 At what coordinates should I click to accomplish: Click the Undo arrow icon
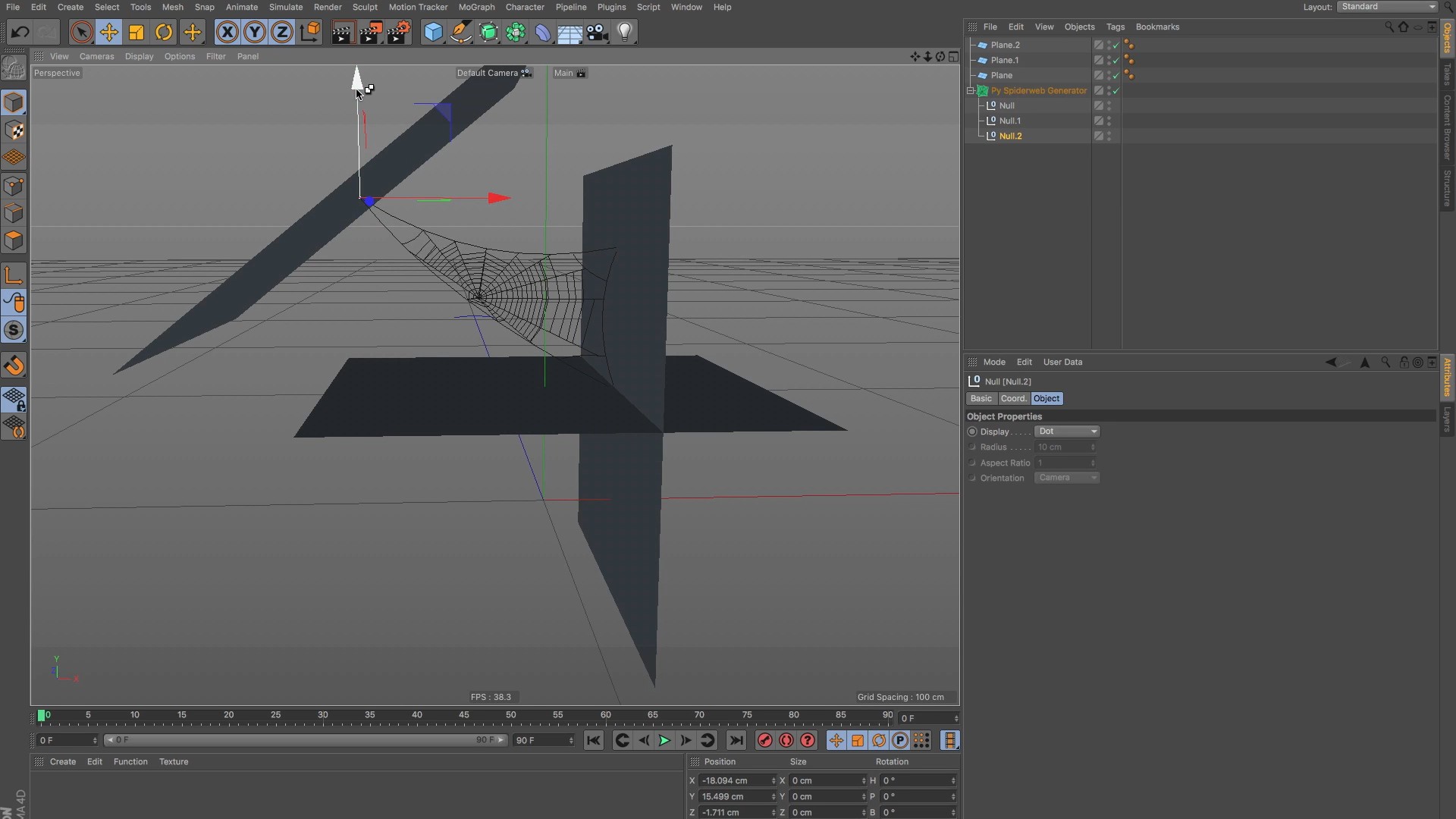[x=20, y=32]
